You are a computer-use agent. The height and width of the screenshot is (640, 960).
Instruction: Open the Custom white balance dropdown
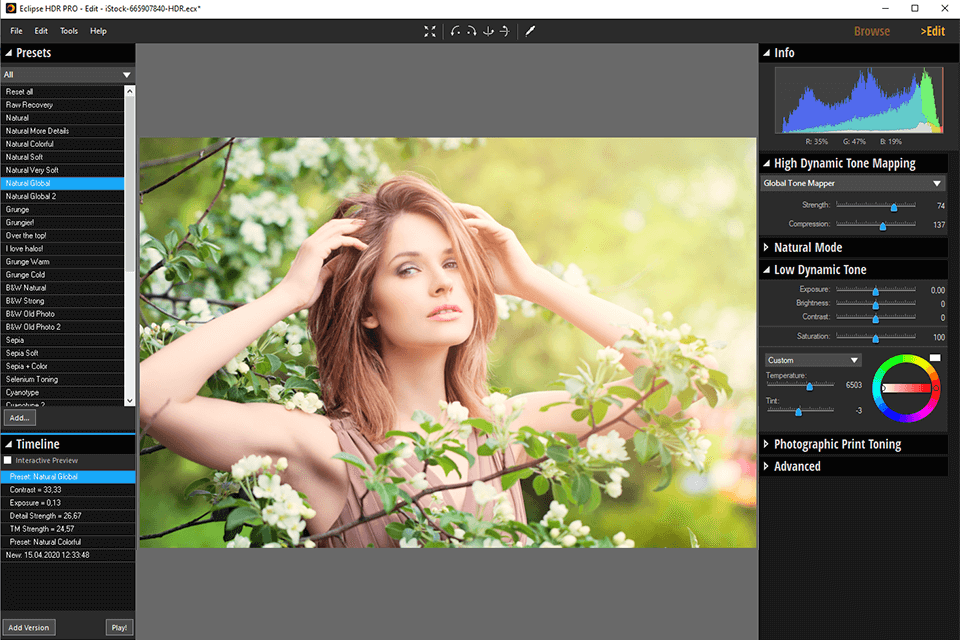coord(812,360)
